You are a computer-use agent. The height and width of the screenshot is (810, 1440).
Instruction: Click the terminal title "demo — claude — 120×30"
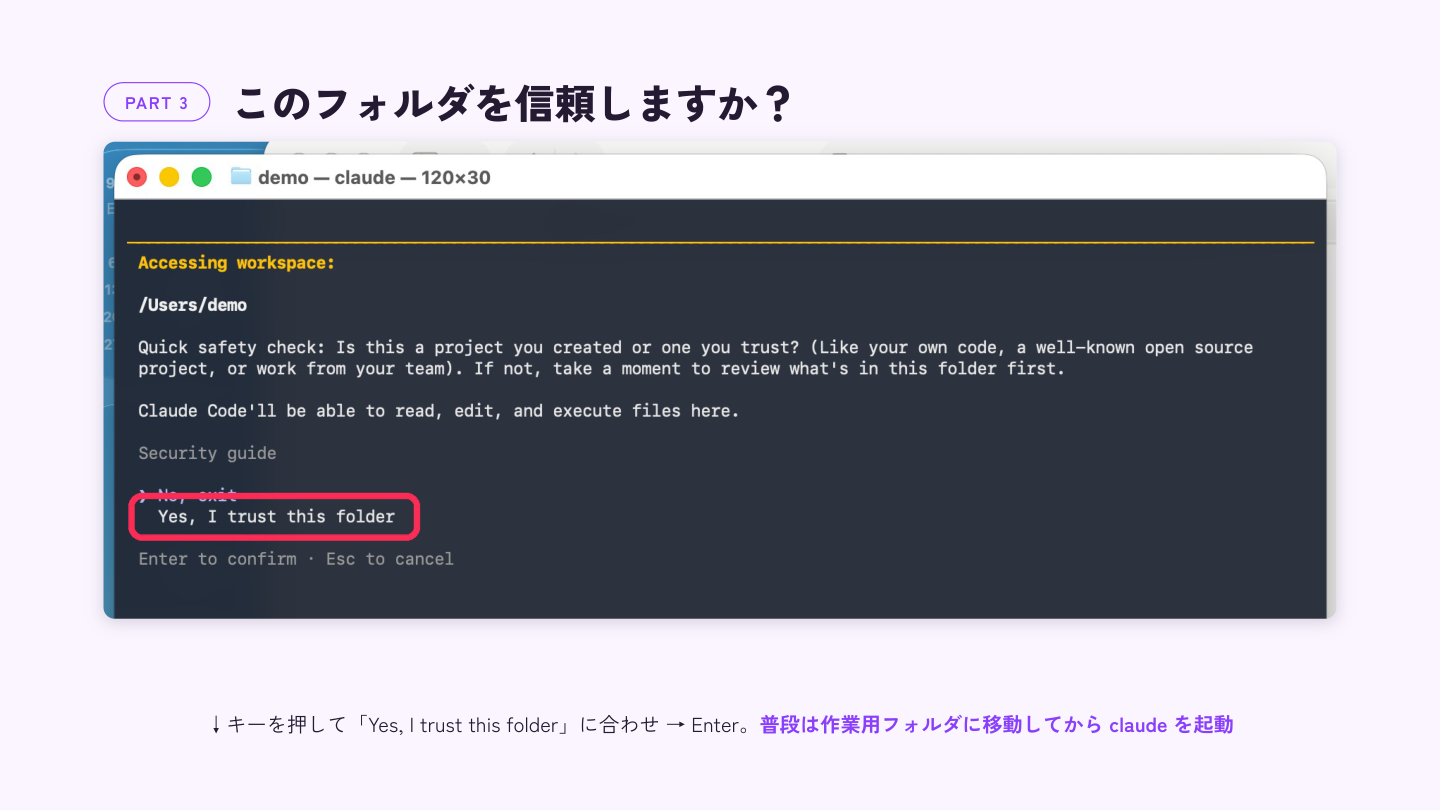click(x=374, y=178)
